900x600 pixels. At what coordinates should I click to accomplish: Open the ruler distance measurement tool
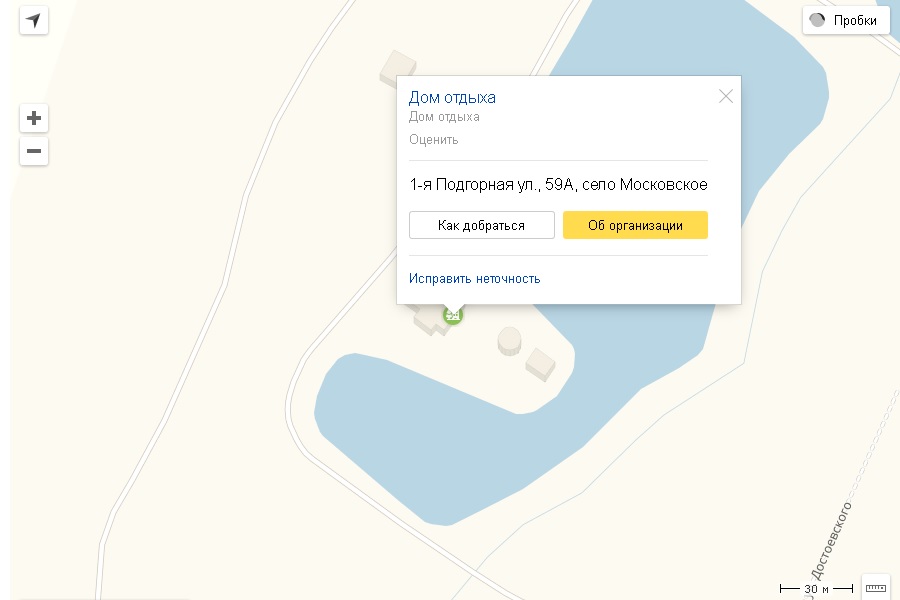pyautogui.click(x=875, y=587)
